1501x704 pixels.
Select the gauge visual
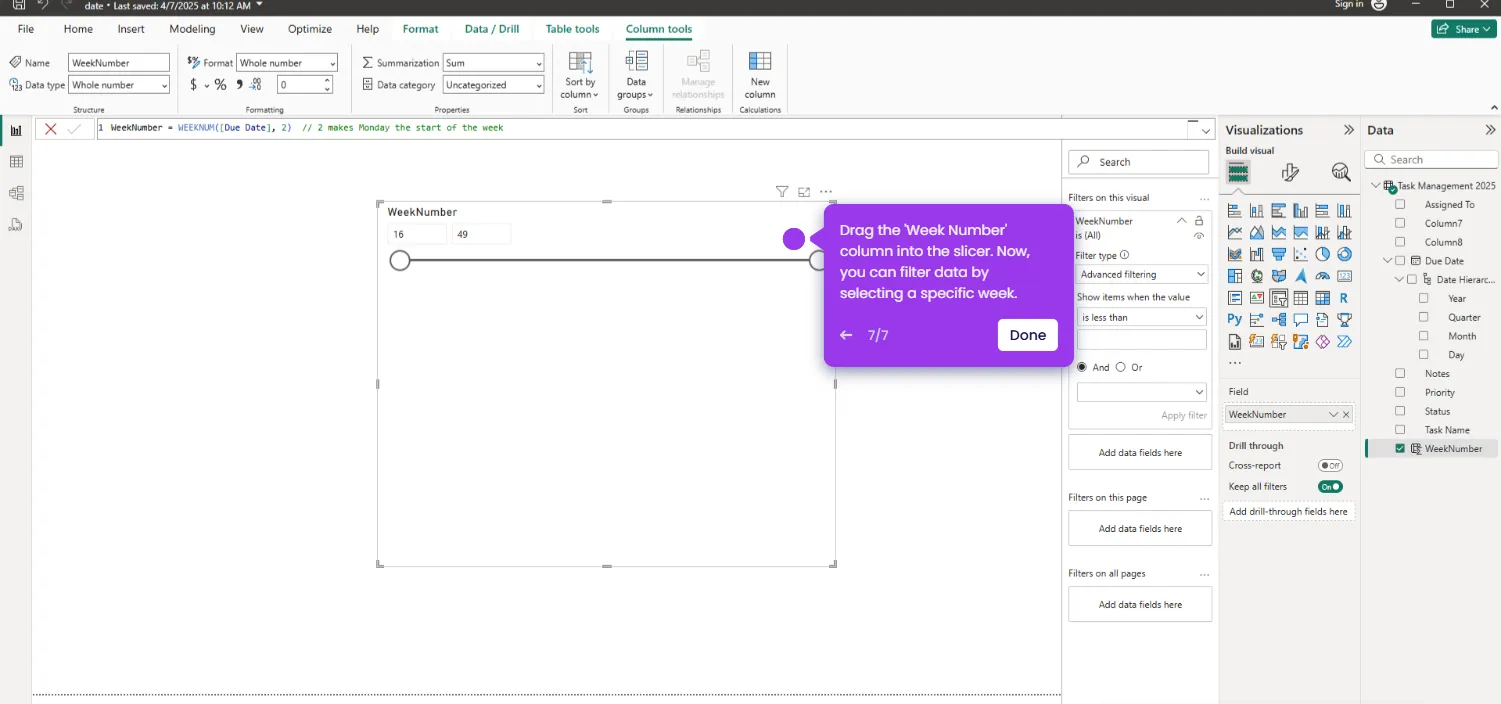tap(1323, 276)
